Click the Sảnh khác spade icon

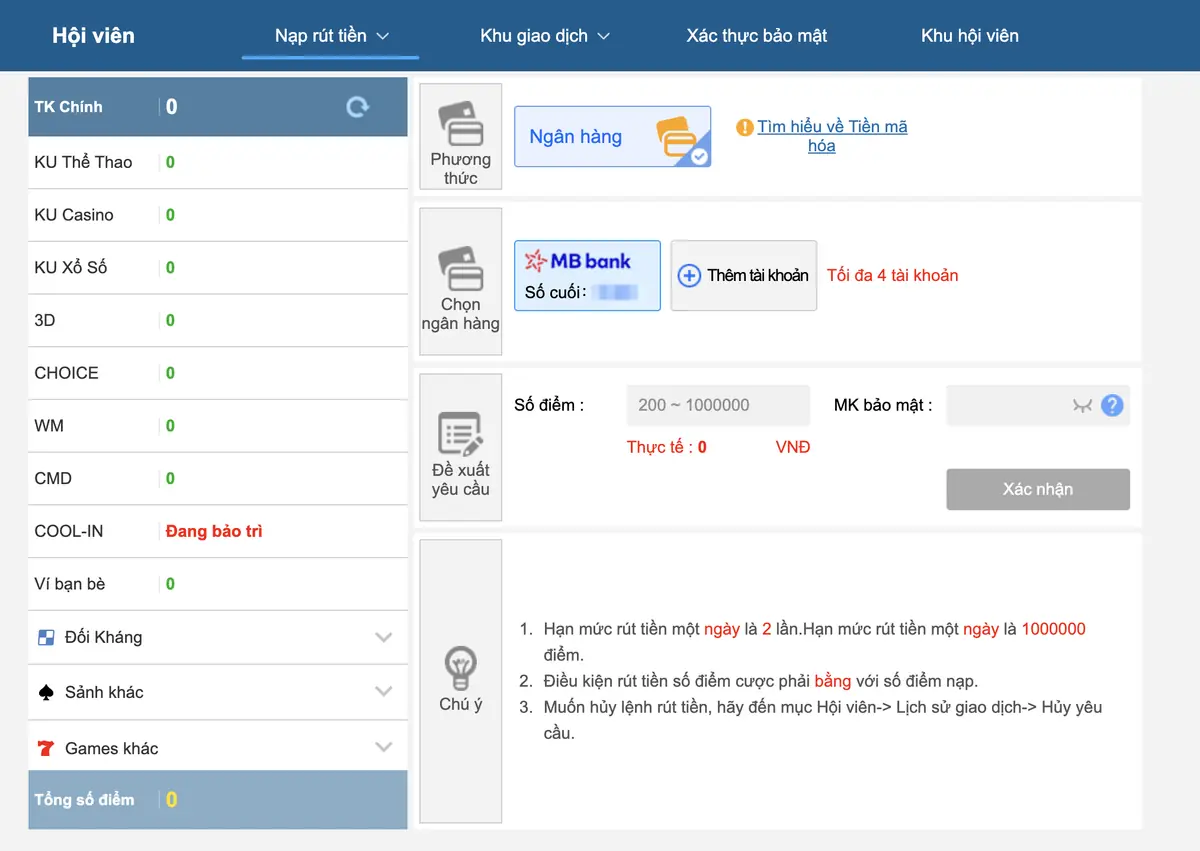(x=46, y=692)
